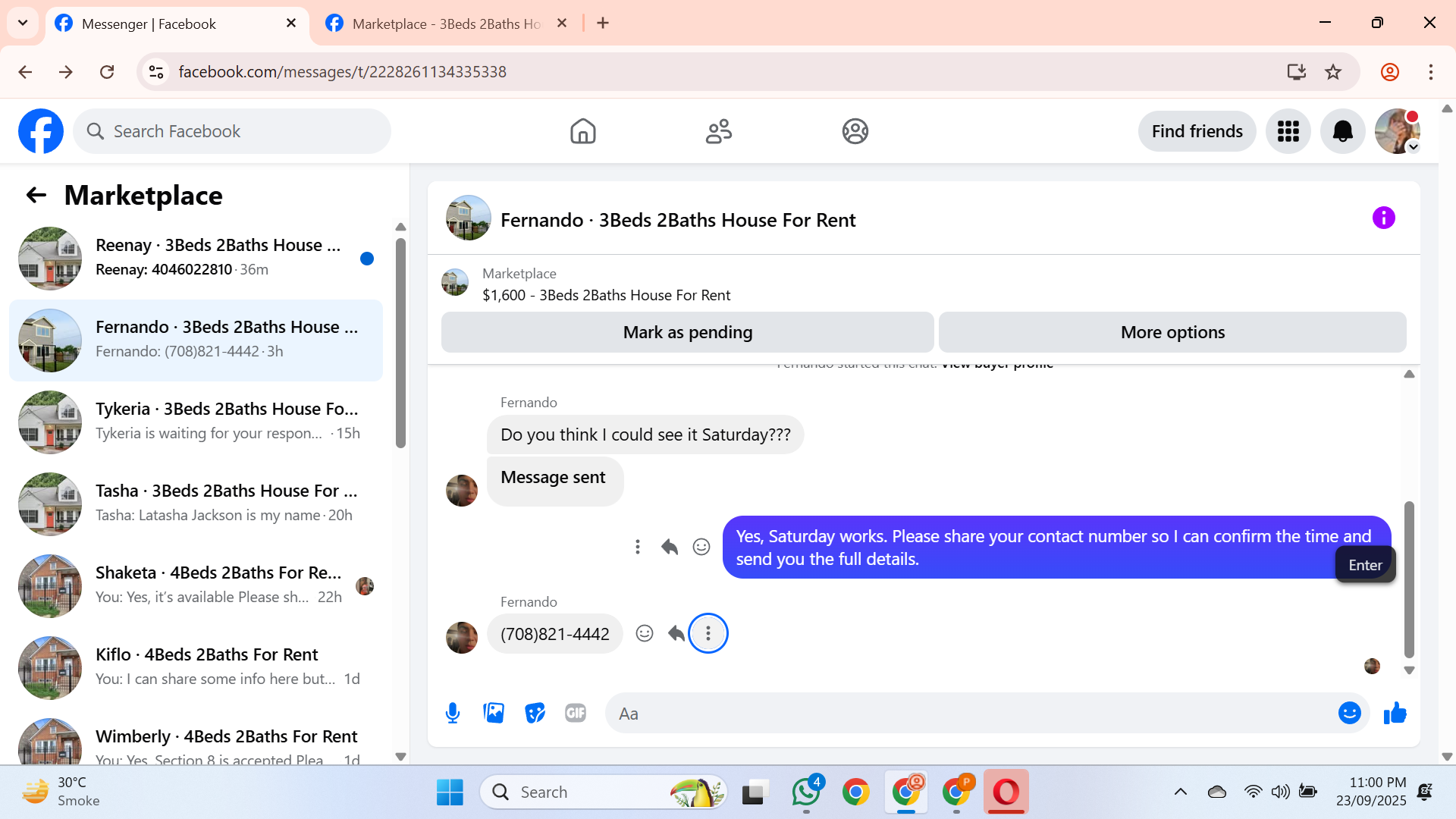Go back from Marketplace chats list

coord(36,196)
